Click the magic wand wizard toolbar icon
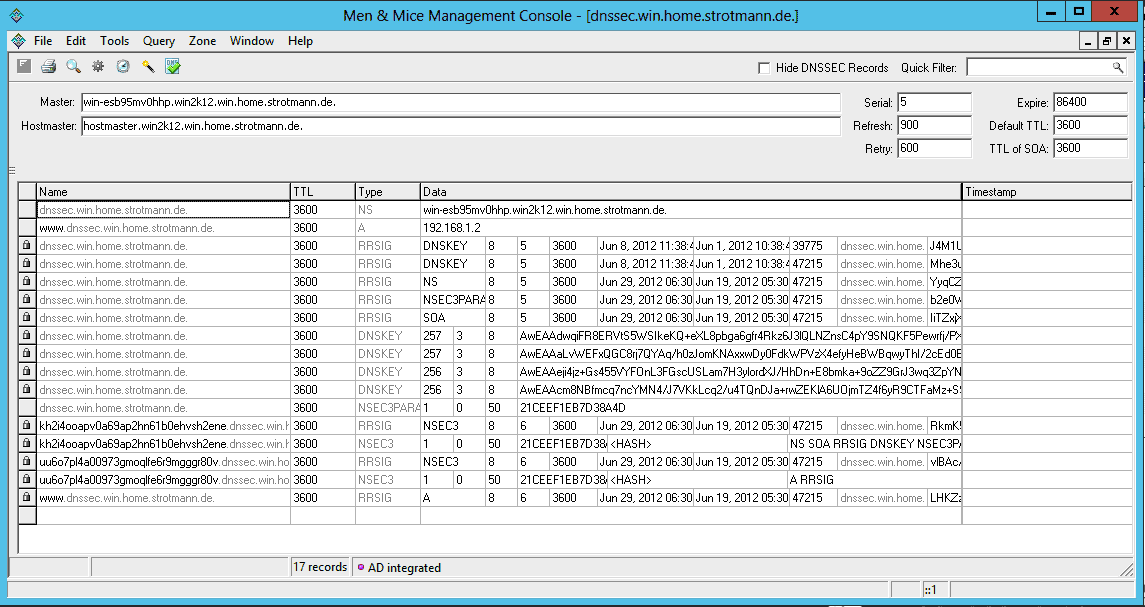1145x607 pixels. point(147,66)
